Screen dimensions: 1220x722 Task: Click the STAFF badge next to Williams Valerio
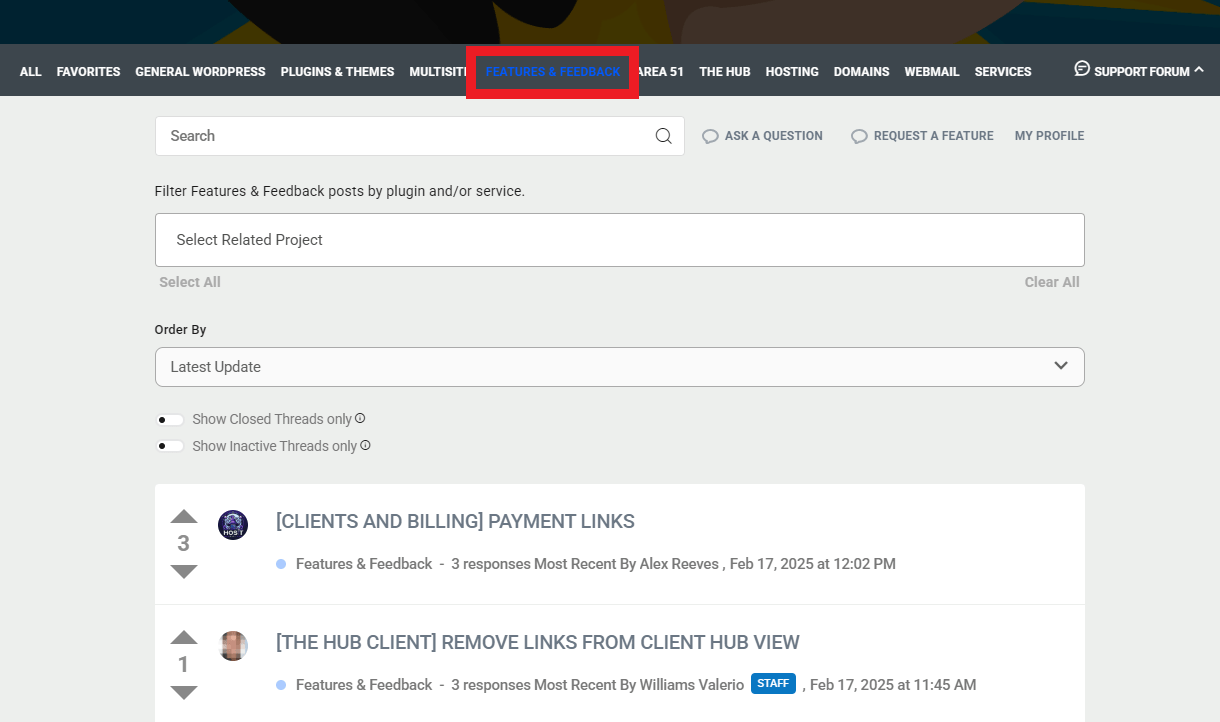point(773,684)
